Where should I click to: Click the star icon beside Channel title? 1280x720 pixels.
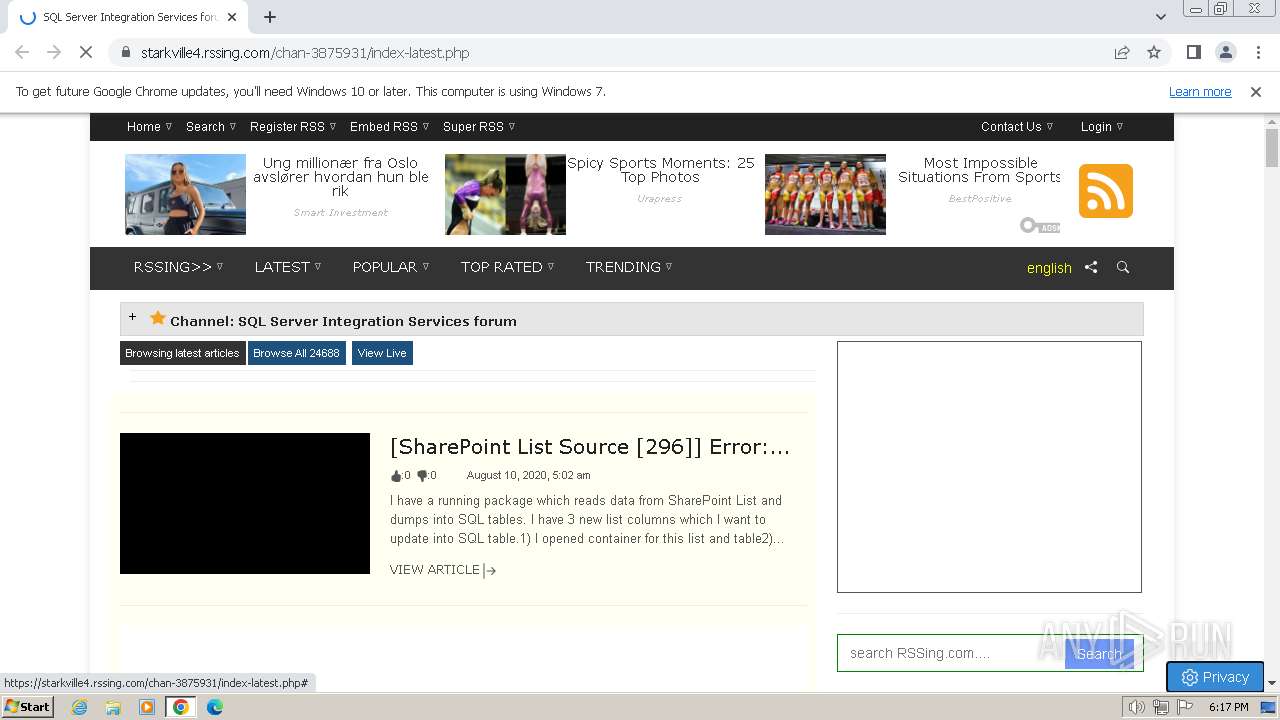(157, 318)
